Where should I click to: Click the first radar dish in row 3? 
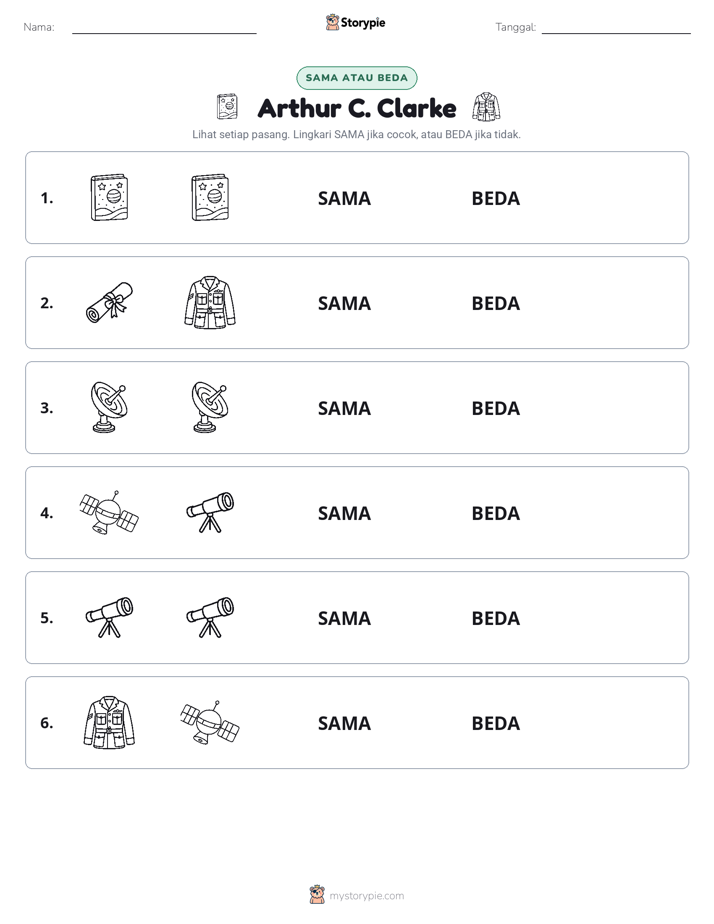click(x=109, y=408)
